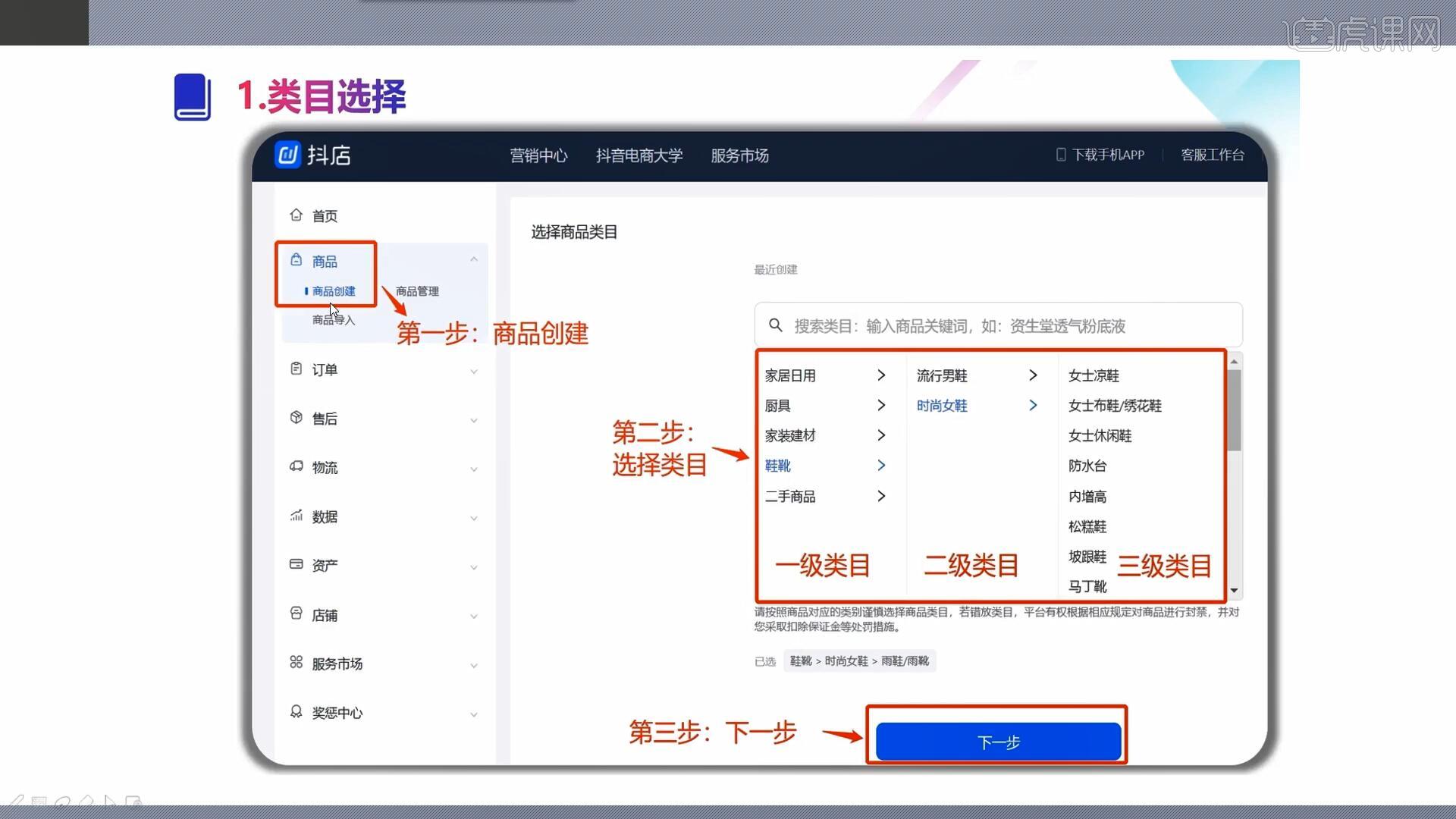Click the 订单 clipboard icon
This screenshot has height=819, width=1456.
tap(296, 369)
